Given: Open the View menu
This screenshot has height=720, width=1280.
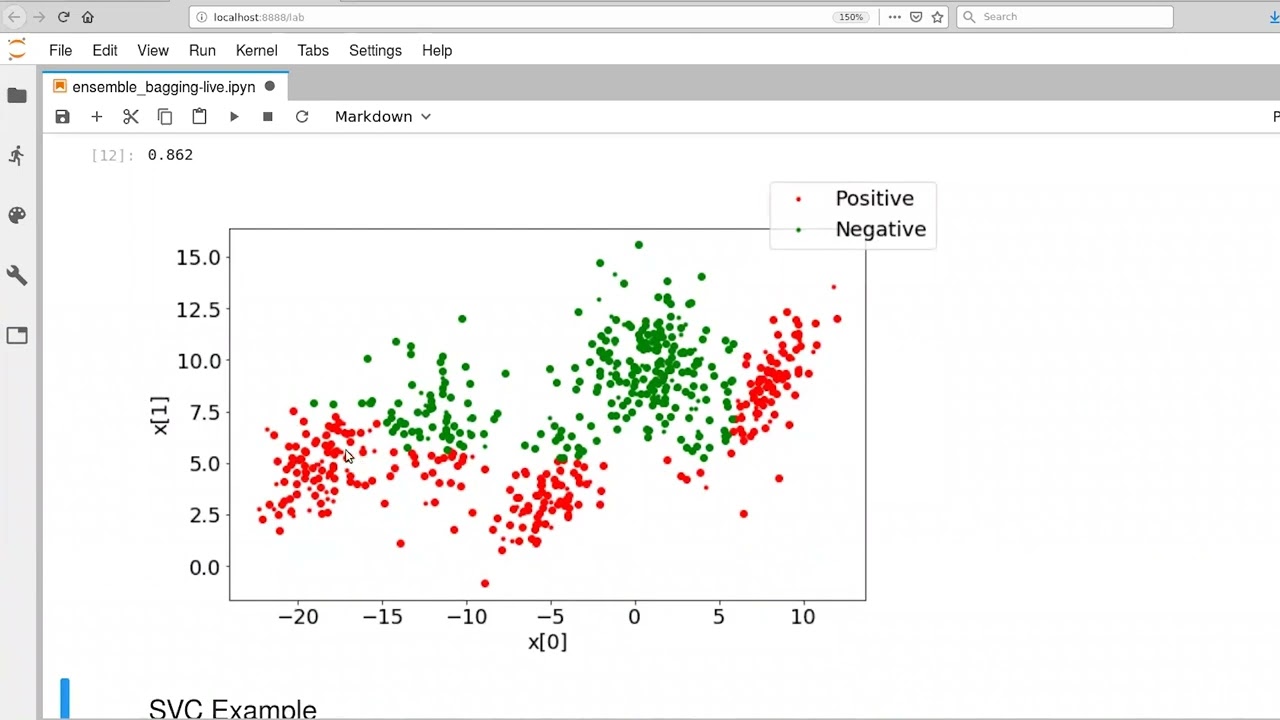Looking at the screenshot, I should point(153,50).
